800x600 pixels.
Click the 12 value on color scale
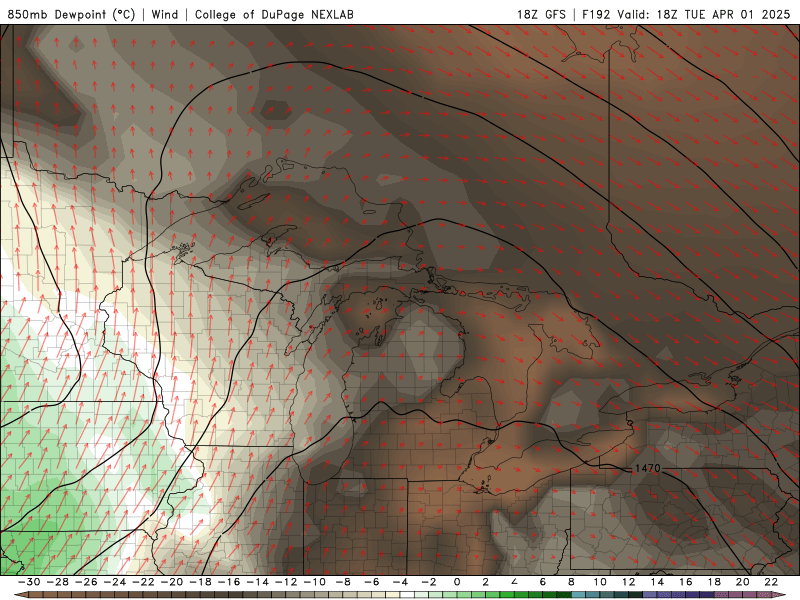coord(629,582)
